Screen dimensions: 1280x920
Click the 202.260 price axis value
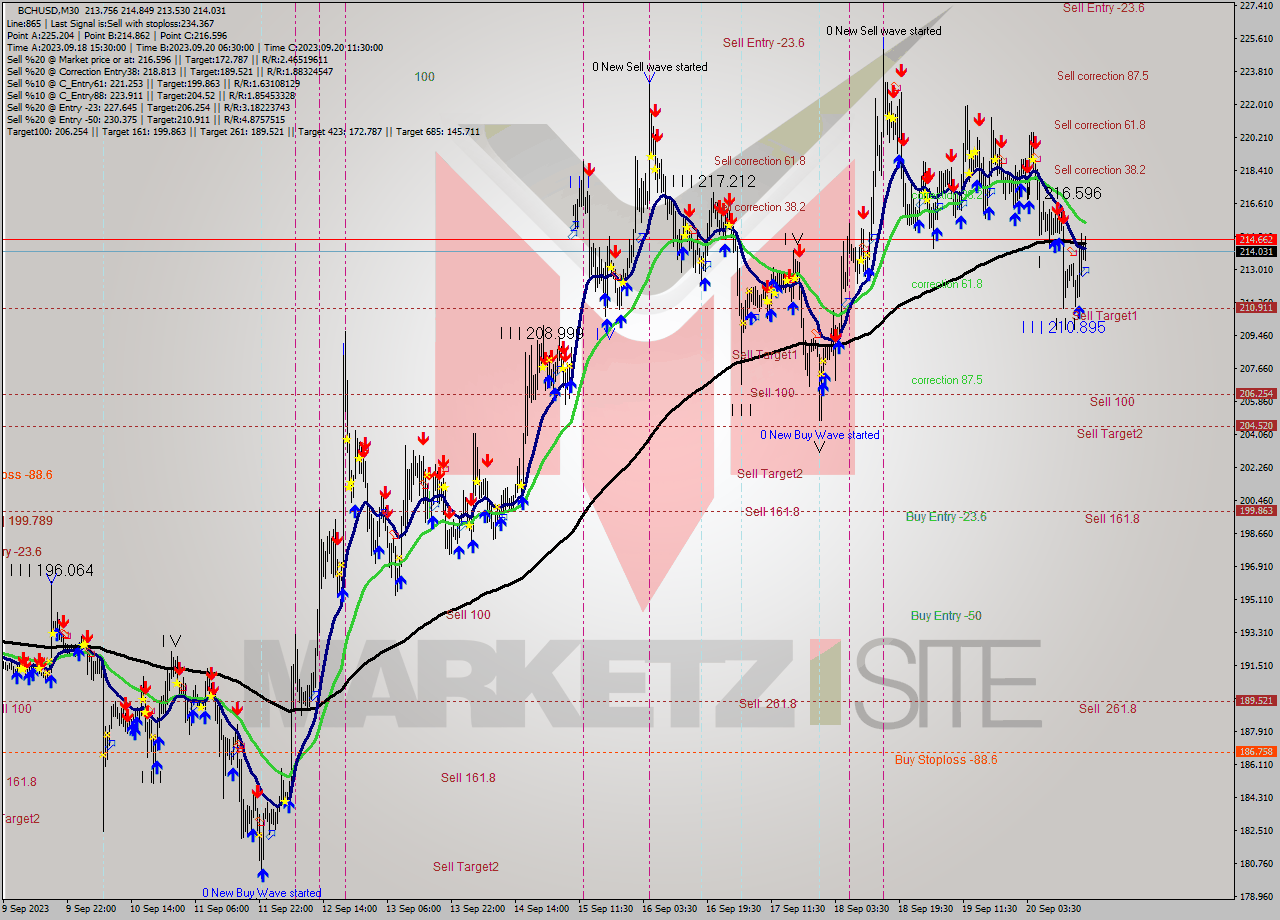coord(1256,468)
